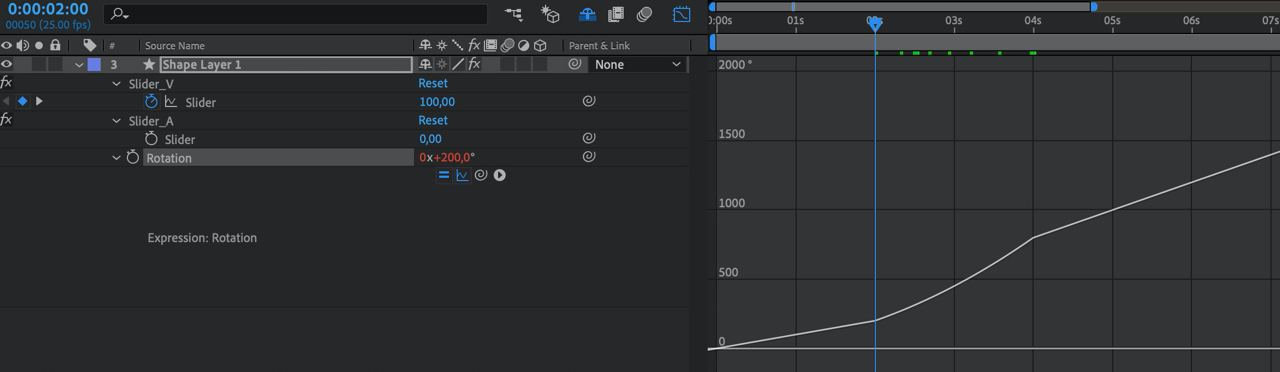Viewport: 1280px width, 372px height.
Task: Reset Slider_A effect
Action: pos(433,120)
